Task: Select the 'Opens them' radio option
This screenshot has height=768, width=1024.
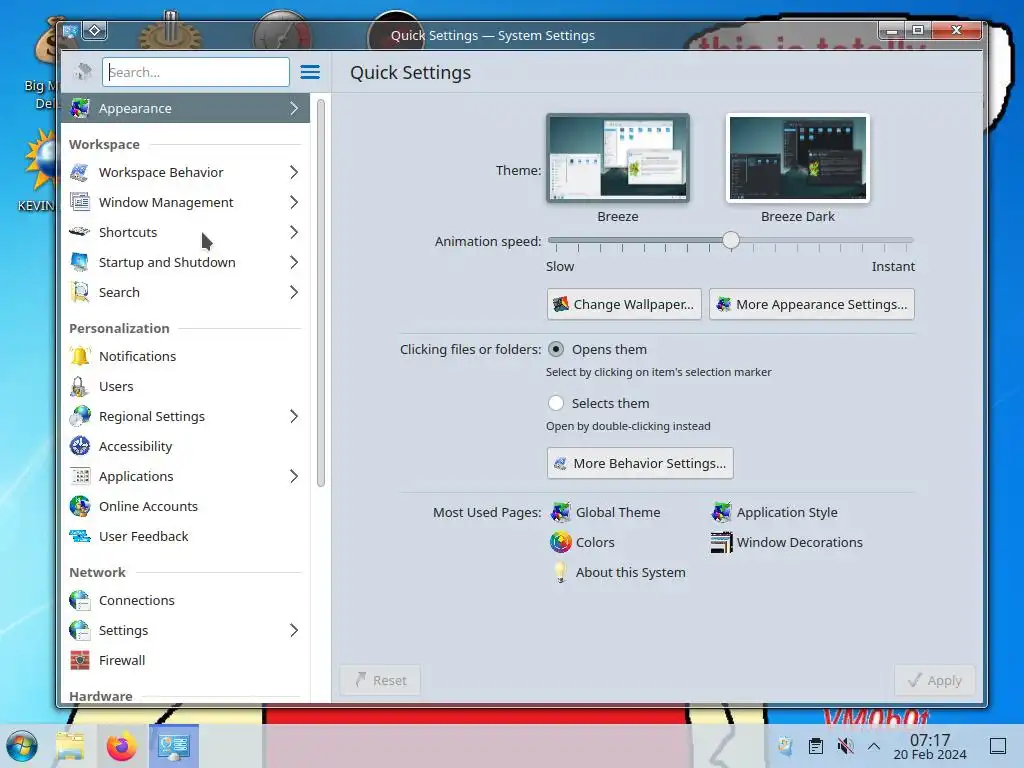Action: (556, 349)
